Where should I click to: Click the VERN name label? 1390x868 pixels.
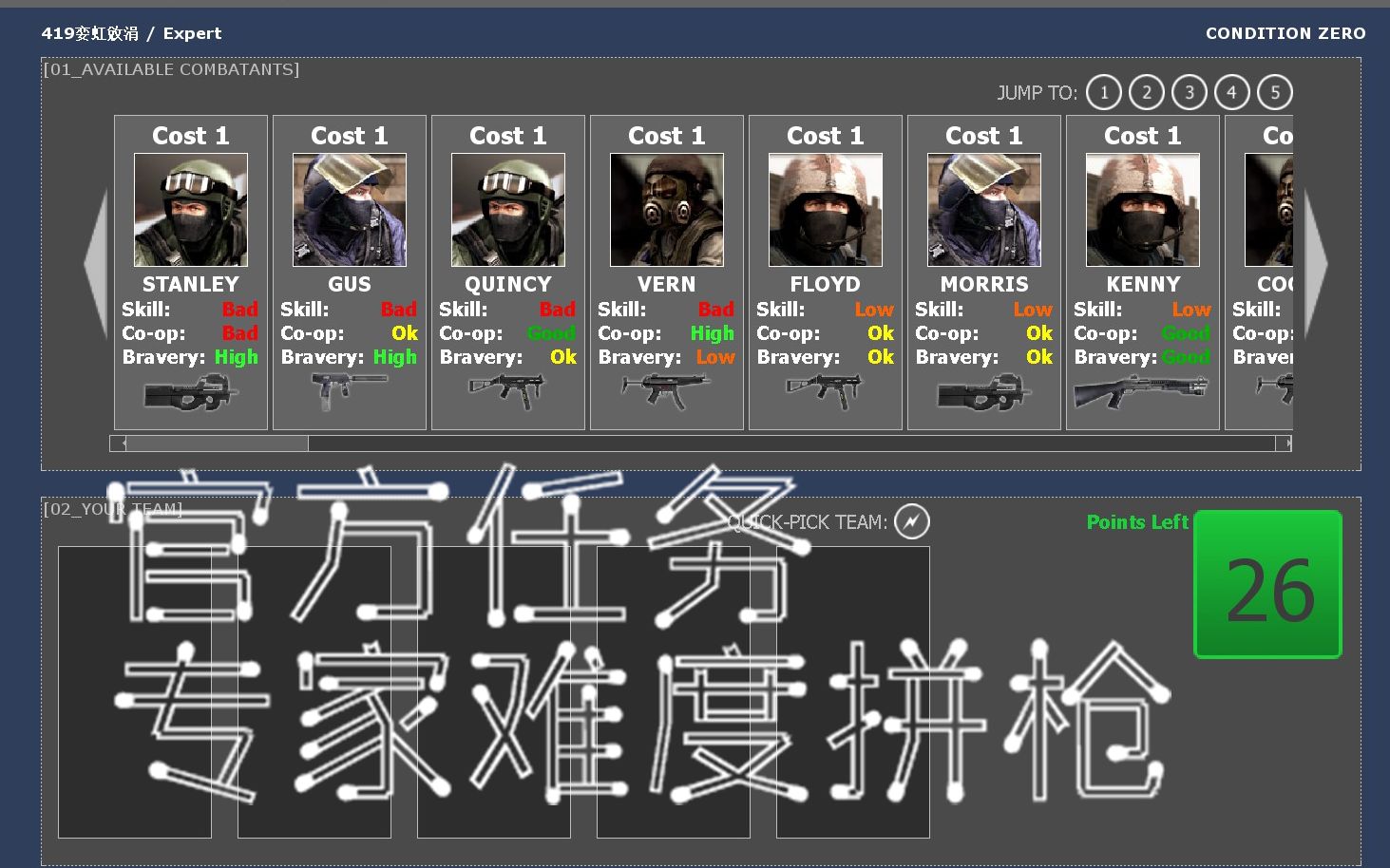pos(667,284)
